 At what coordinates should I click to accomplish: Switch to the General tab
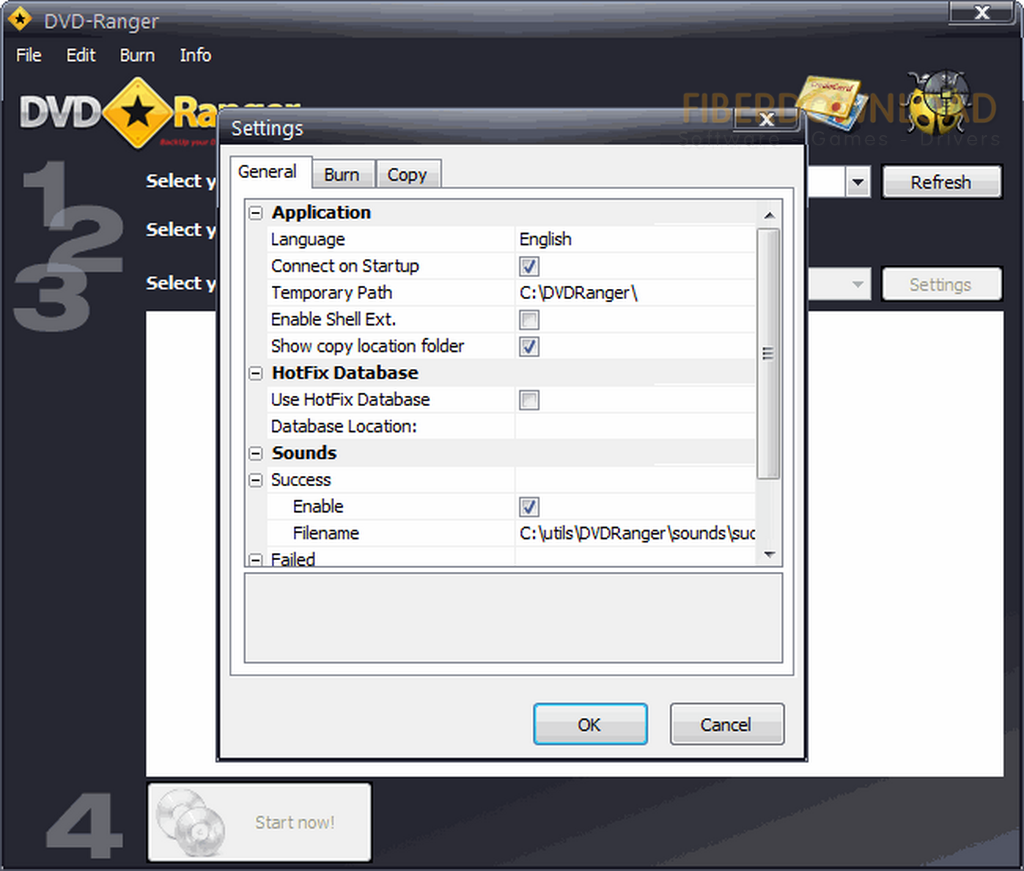point(267,172)
